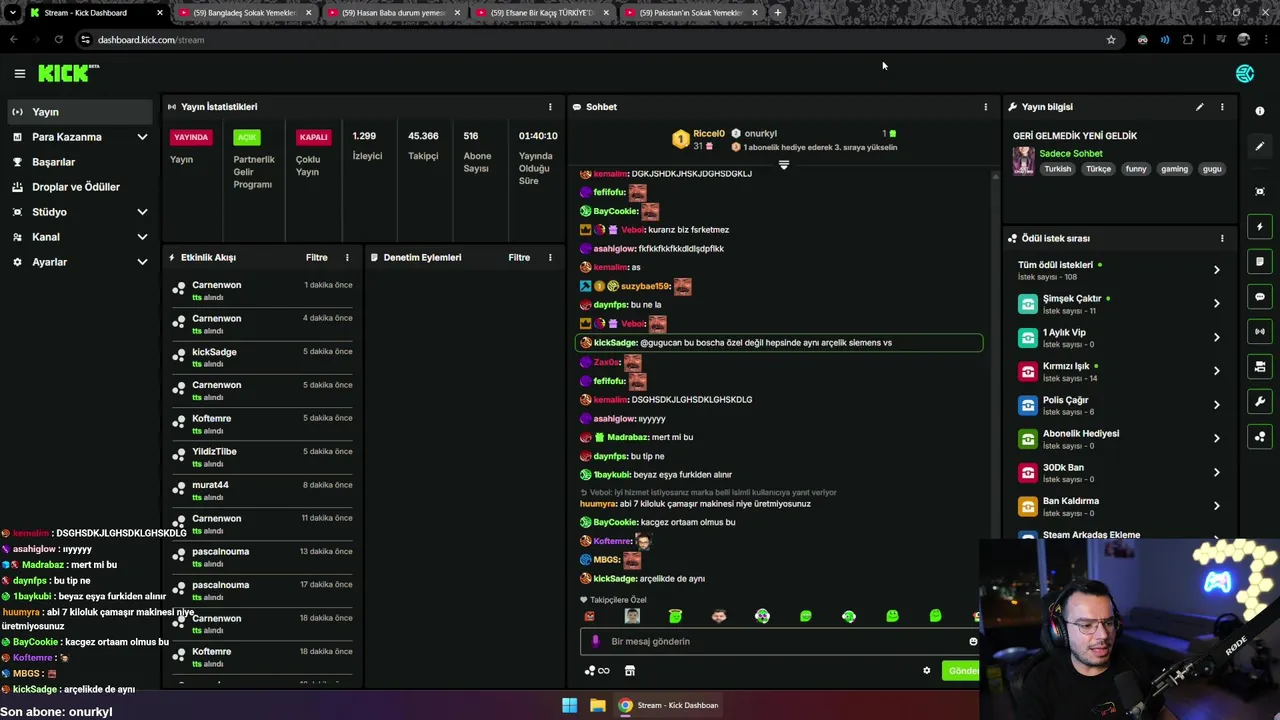Open browser extensions puzzle icon

(x=1188, y=40)
